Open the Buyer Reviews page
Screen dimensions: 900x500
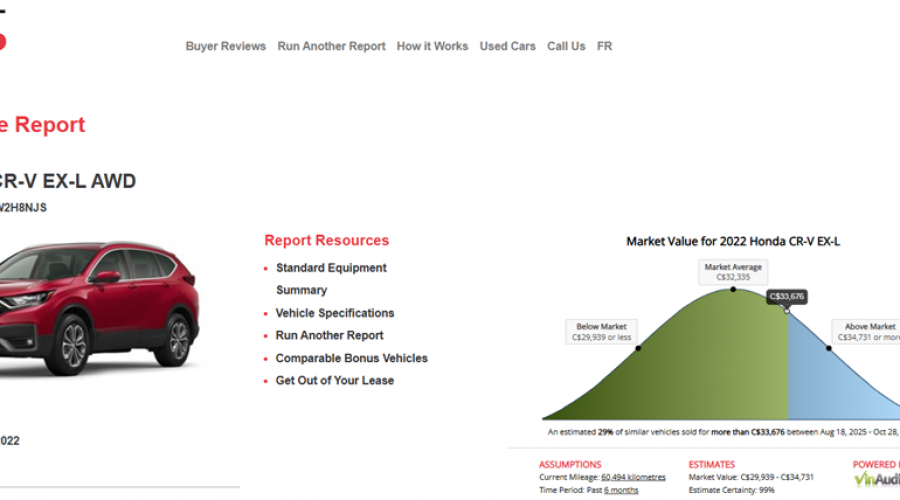coord(226,46)
